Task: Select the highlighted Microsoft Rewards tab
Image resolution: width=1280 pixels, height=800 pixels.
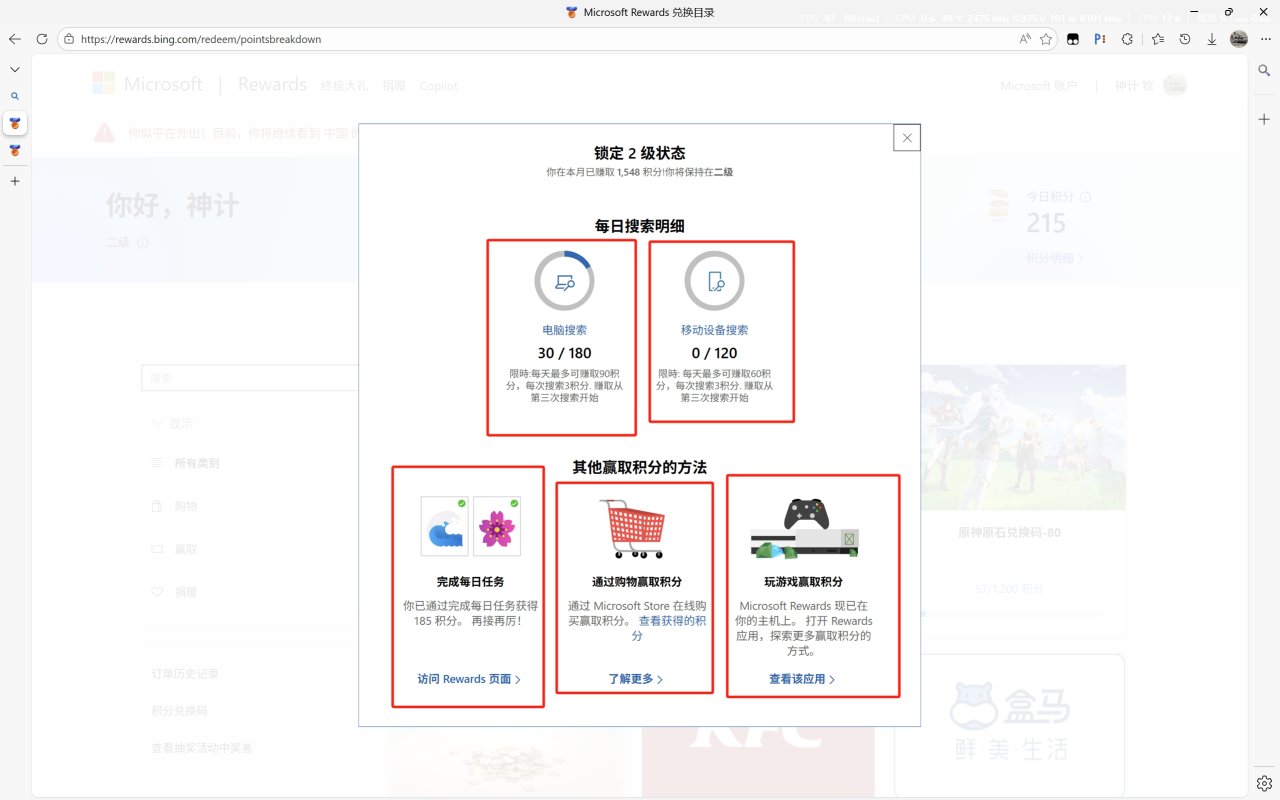Action: [15, 123]
